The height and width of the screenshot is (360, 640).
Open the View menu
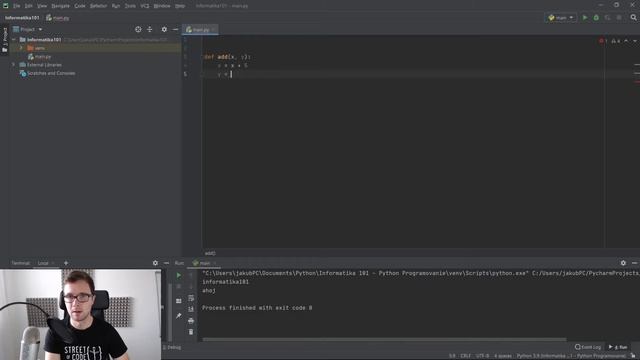point(42,6)
